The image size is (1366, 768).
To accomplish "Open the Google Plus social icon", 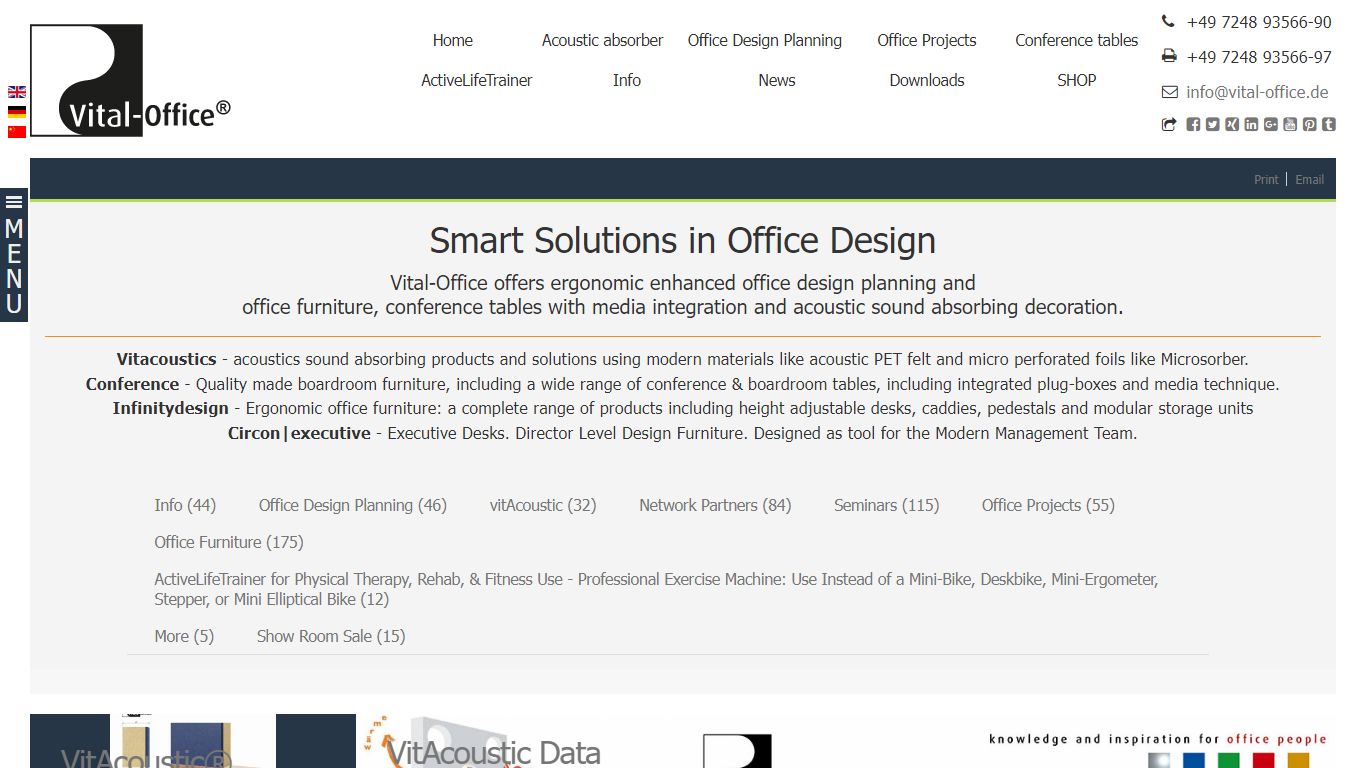I will pyautogui.click(x=1271, y=124).
